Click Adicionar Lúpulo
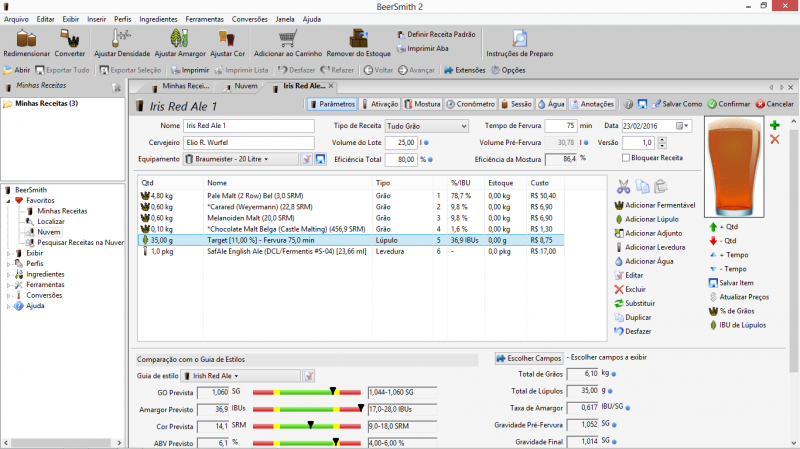The width and height of the screenshot is (800, 449). coord(647,219)
